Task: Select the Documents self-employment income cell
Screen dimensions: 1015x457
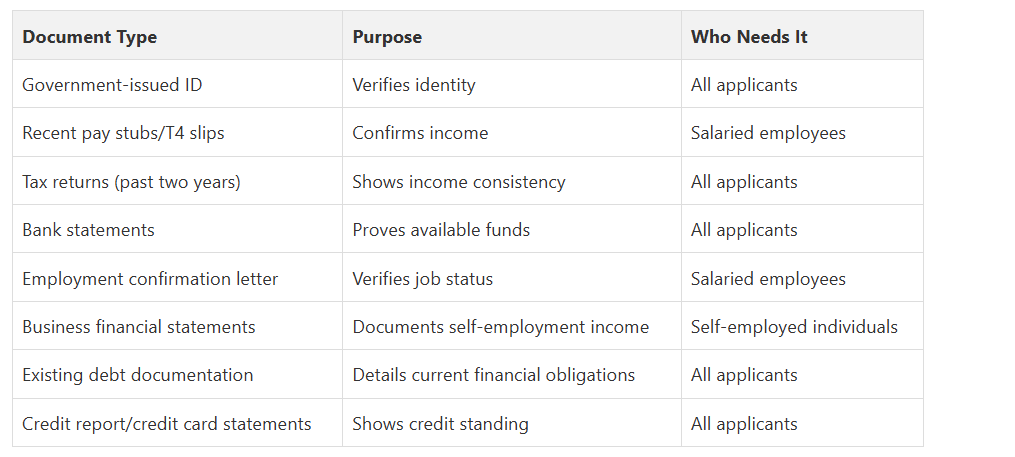Action: (x=501, y=327)
